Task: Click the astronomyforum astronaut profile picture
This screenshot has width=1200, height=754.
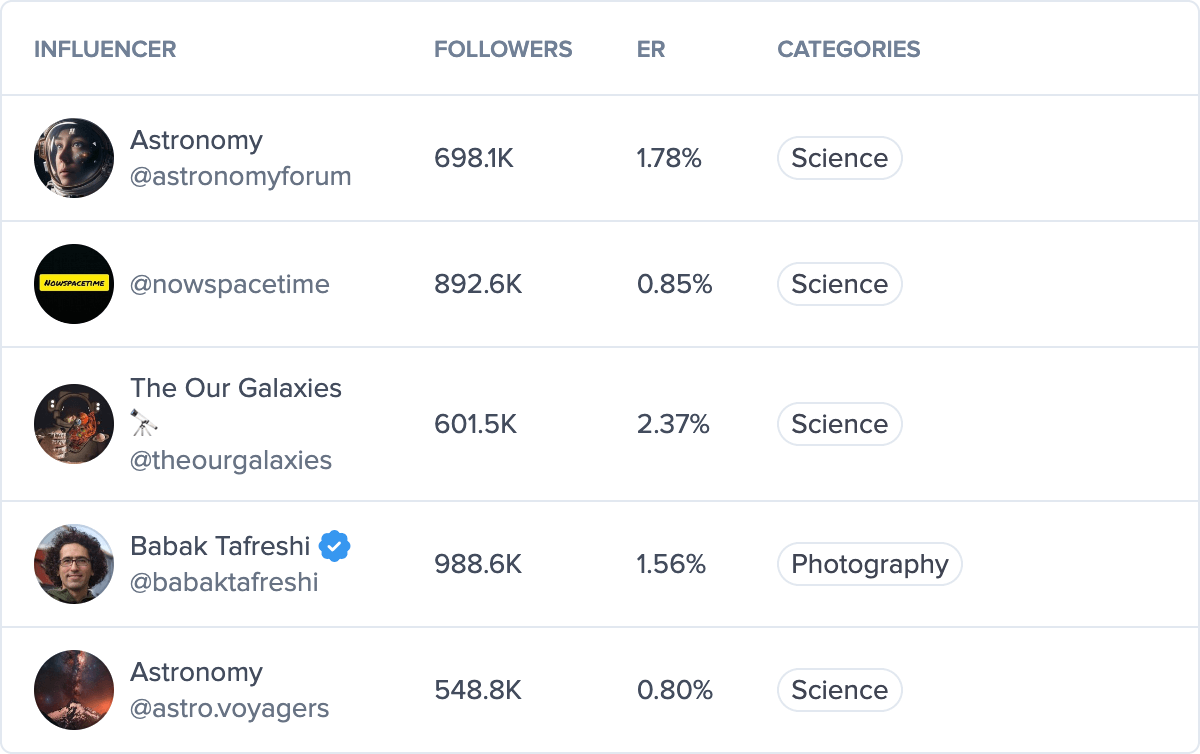Action: click(x=74, y=158)
